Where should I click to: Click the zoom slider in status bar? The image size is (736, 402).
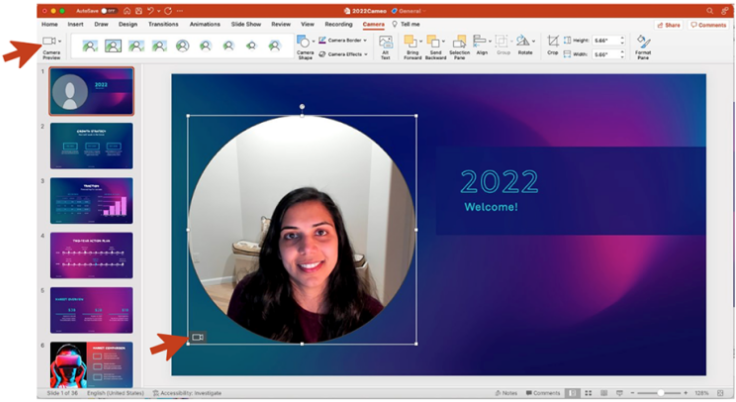click(x=660, y=393)
